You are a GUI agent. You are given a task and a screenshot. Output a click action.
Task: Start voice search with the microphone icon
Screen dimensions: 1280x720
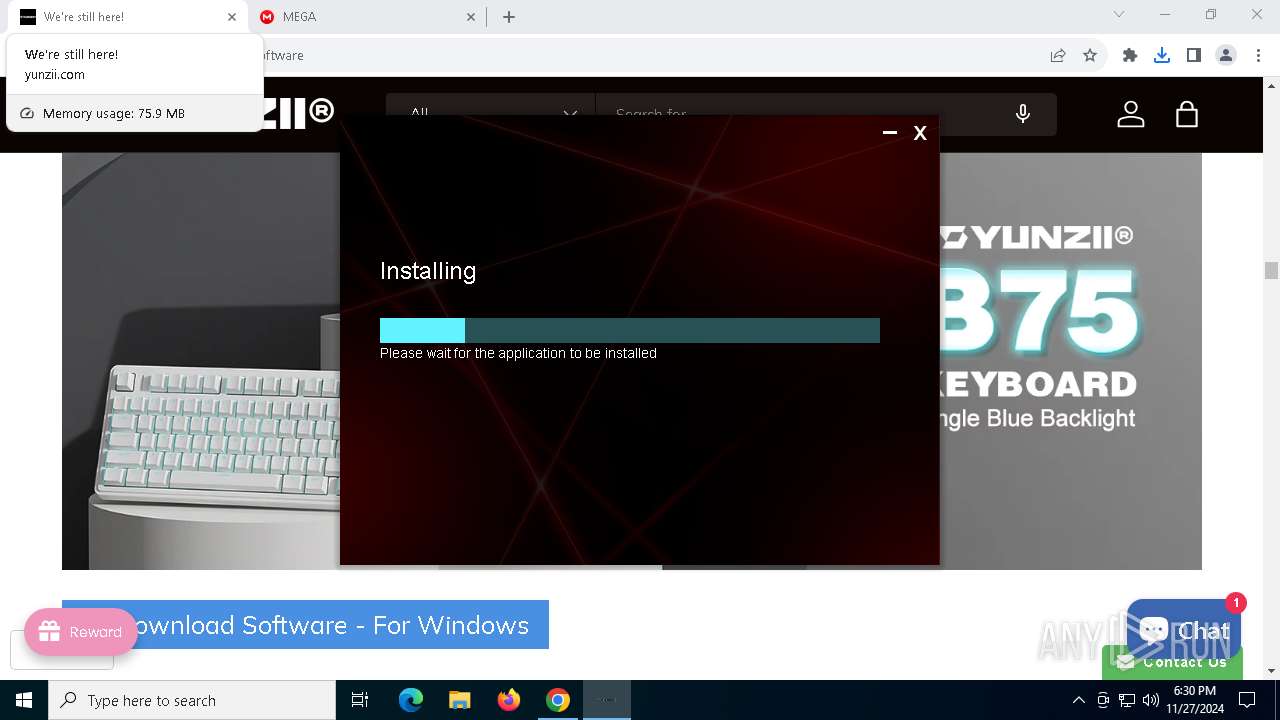click(1023, 114)
